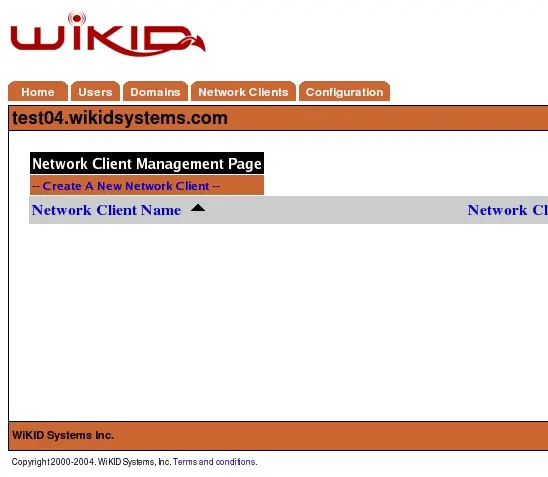Screen dimensions: 548x477
Task: Switch to the Users tab
Action: click(x=95, y=92)
